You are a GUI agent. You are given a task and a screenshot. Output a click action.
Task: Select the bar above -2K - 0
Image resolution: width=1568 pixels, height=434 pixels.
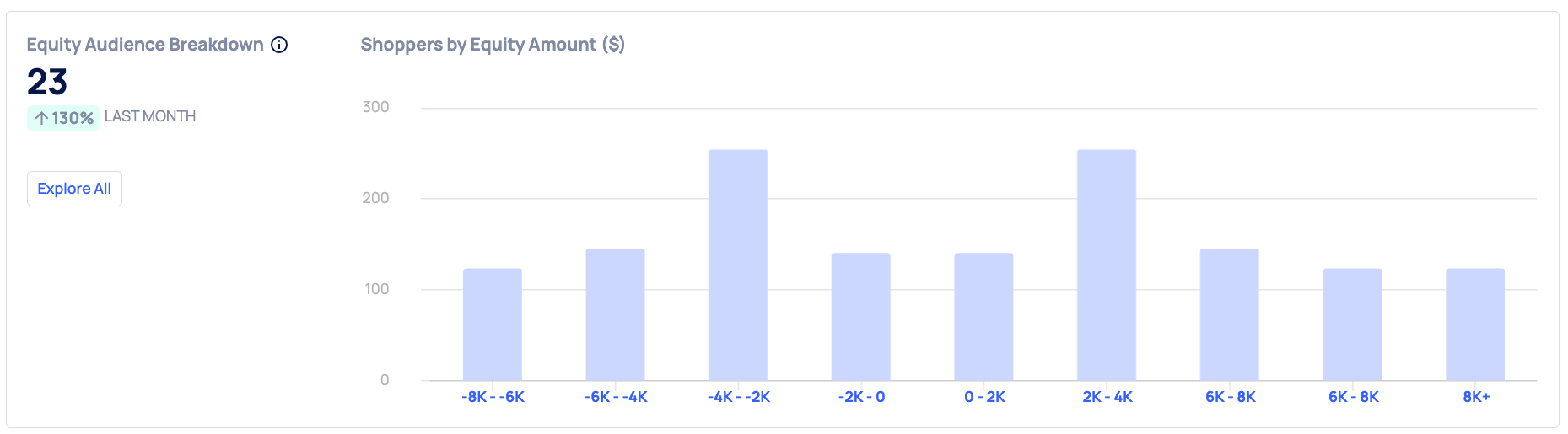[x=861, y=317]
